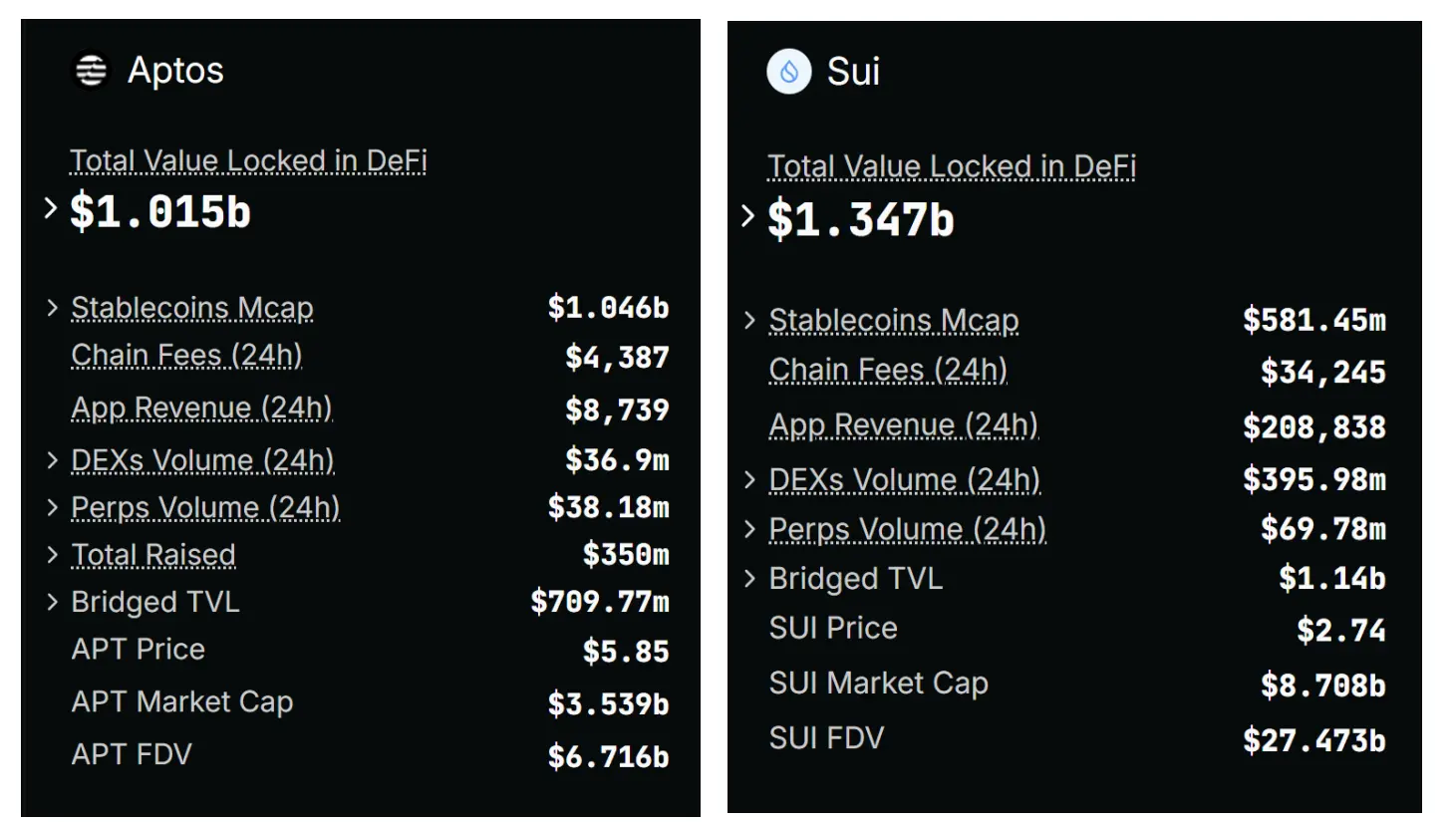Image resolution: width=1456 pixels, height=822 pixels.
Task: Expand Sui Bridged TVL chevron
Action: 750,578
